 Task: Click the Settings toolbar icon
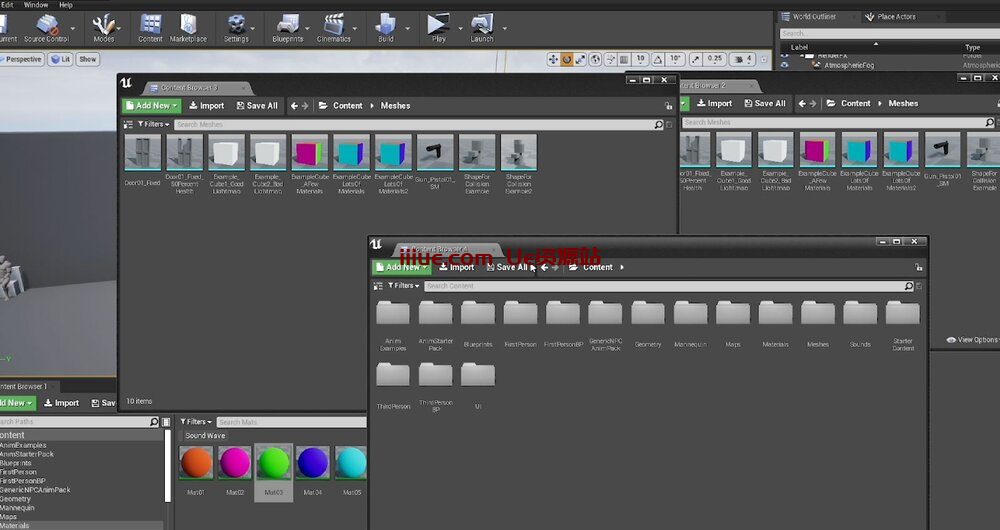tap(236, 26)
